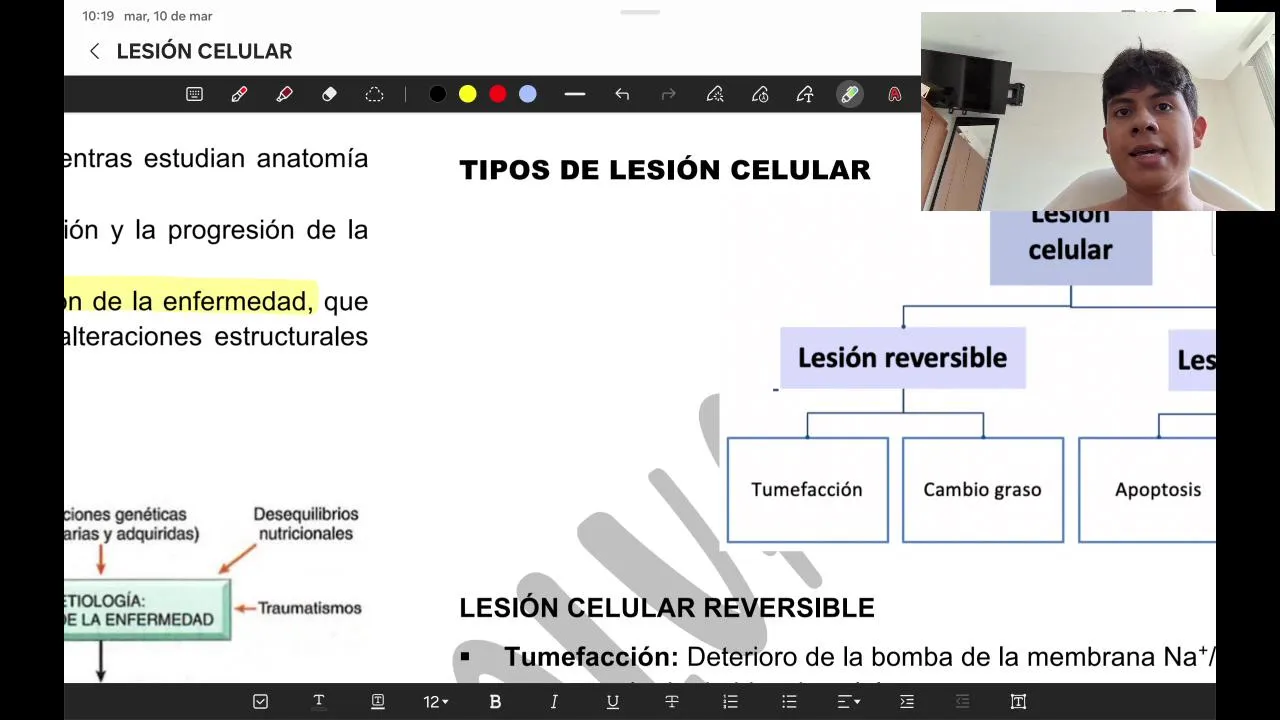Select the pen tool

(x=239, y=94)
